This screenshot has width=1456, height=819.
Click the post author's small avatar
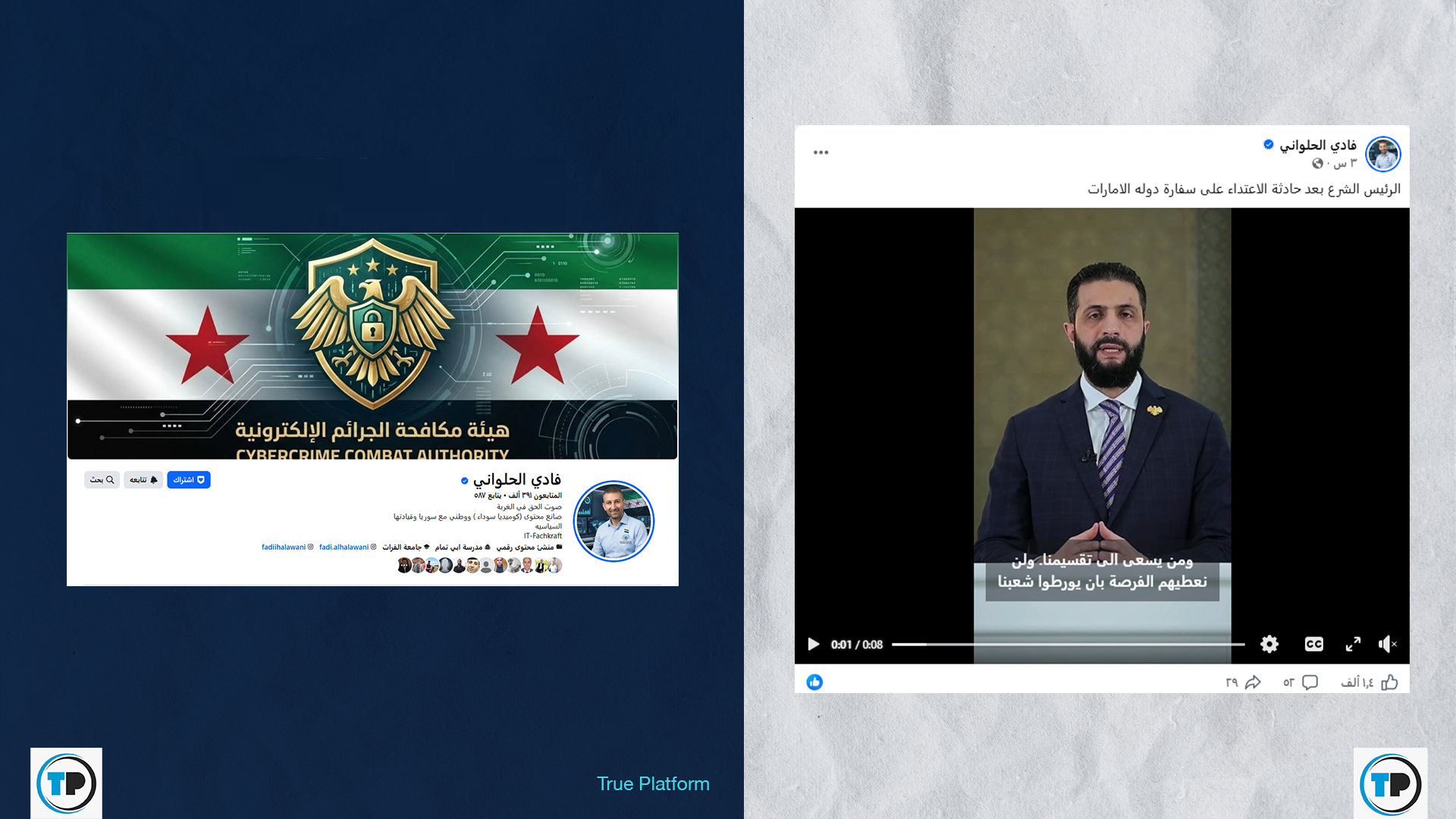1382,155
